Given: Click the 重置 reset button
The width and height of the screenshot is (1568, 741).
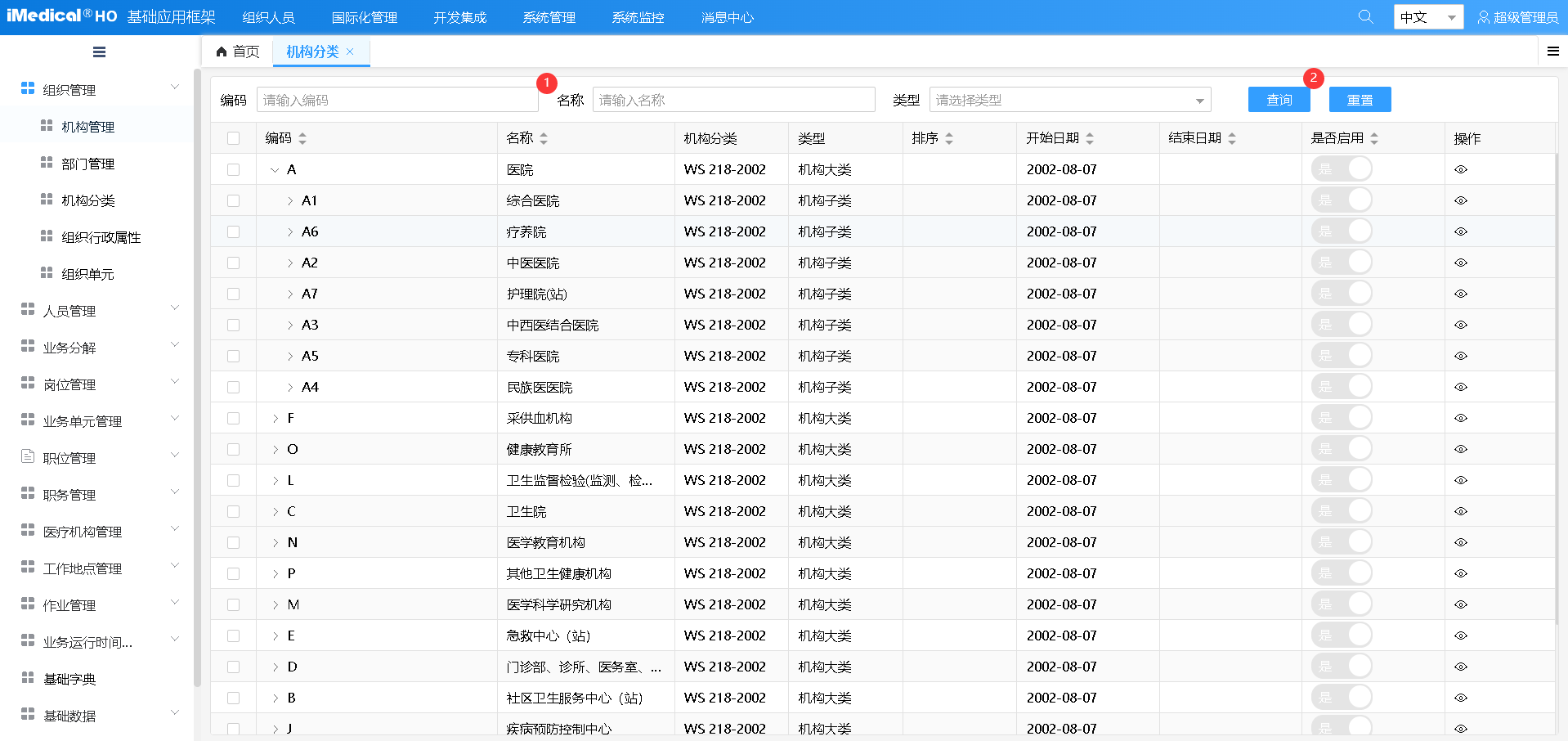Looking at the screenshot, I should click(x=1360, y=99).
